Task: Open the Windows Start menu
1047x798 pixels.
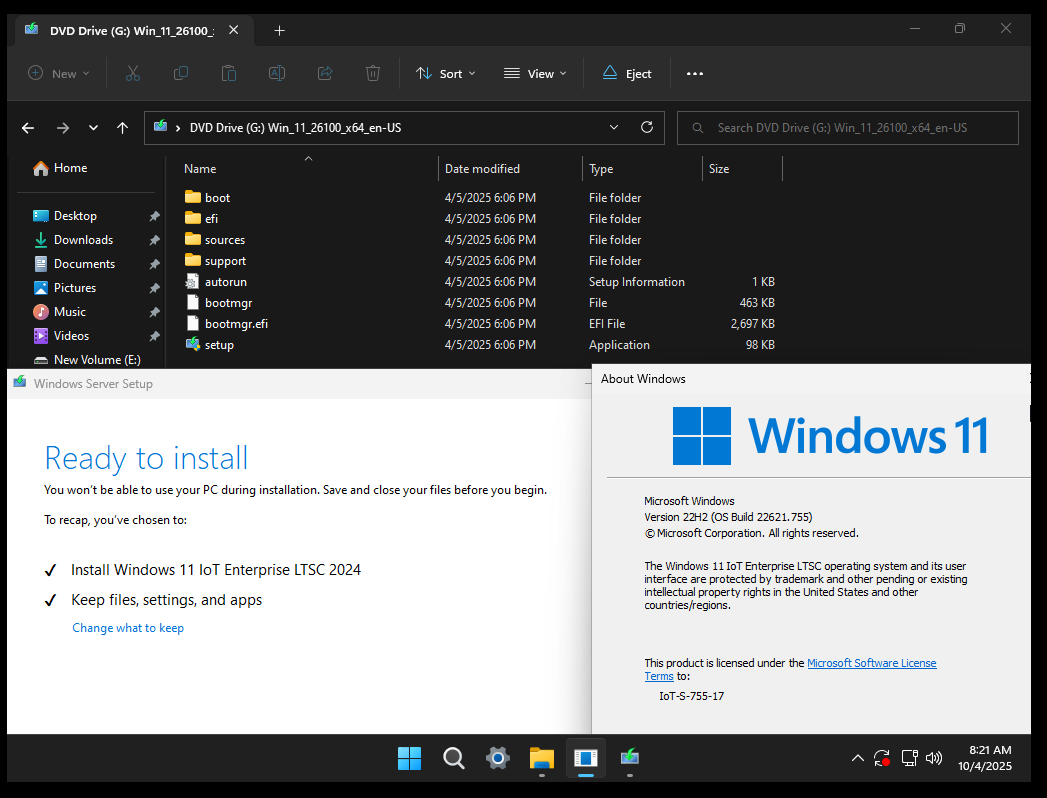Action: pyautogui.click(x=409, y=758)
